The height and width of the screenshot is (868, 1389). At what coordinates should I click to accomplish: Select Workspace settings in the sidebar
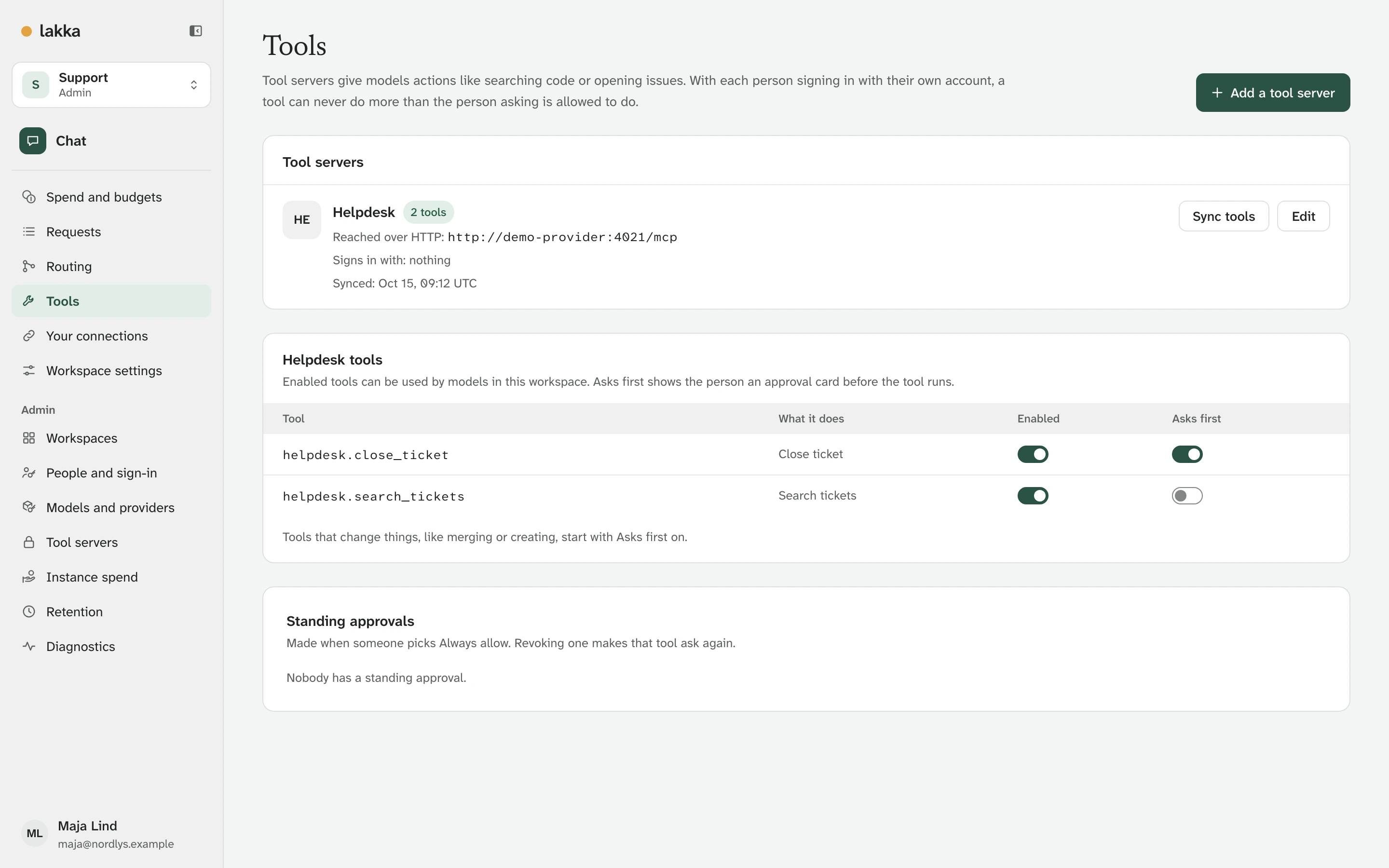tap(111, 371)
